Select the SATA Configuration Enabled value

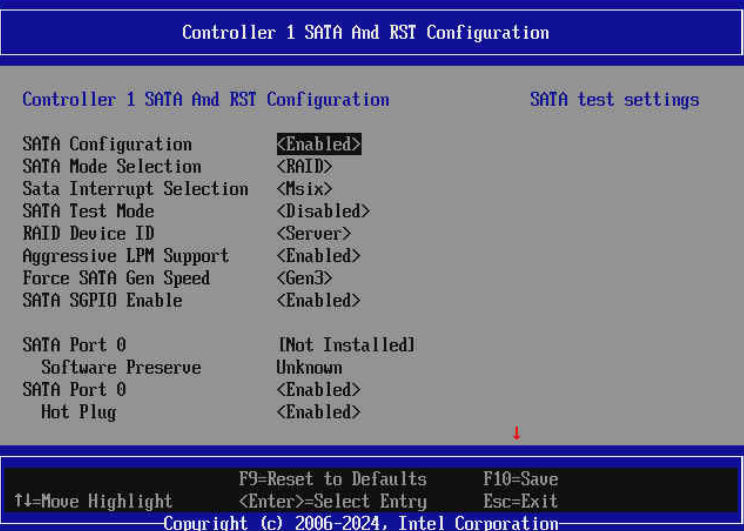(319, 144)
